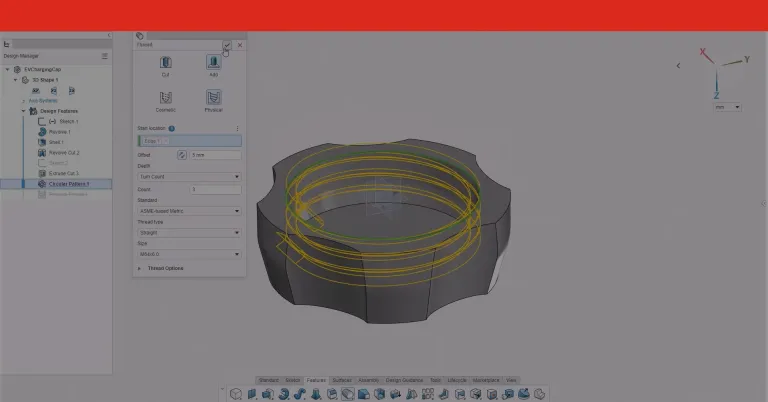Switch to the Standard tab
This screenshot has height=402, width=768.
tap(268, 380)
